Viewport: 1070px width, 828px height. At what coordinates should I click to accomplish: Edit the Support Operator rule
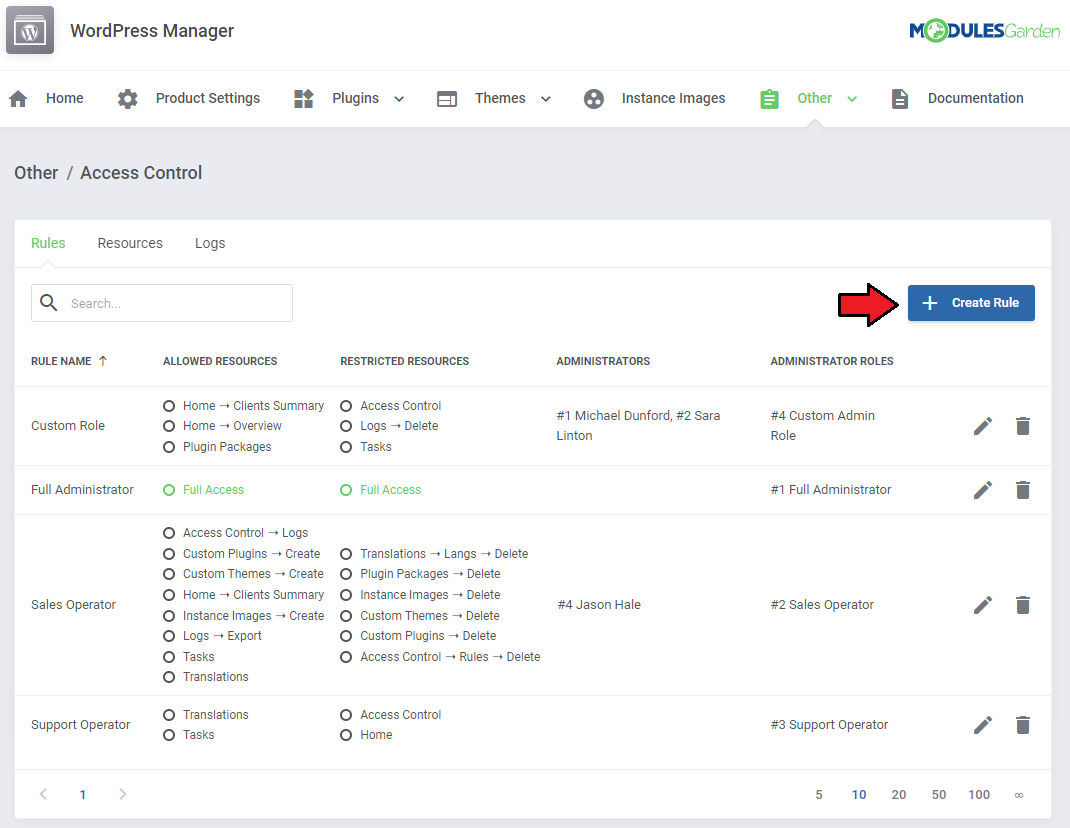(x=983, y=725)
